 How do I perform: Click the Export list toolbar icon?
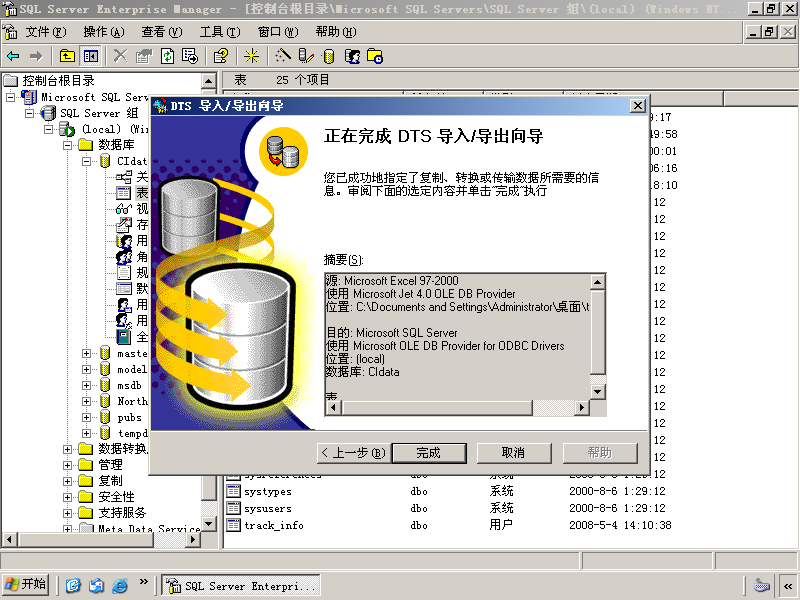click(190, 56)
